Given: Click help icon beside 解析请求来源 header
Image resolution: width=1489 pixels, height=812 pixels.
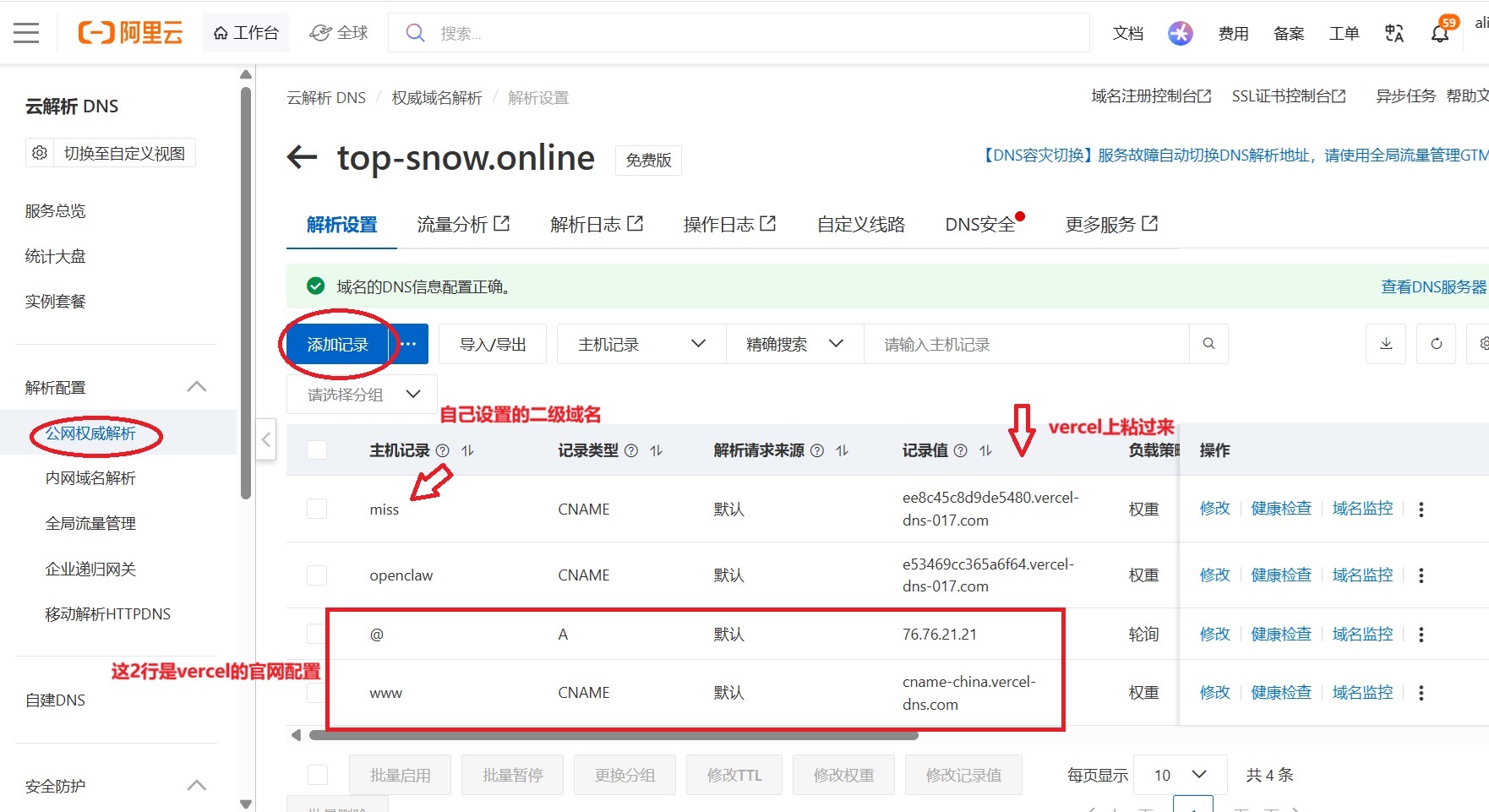Looking at the screenshot, I should click(817, 451).
